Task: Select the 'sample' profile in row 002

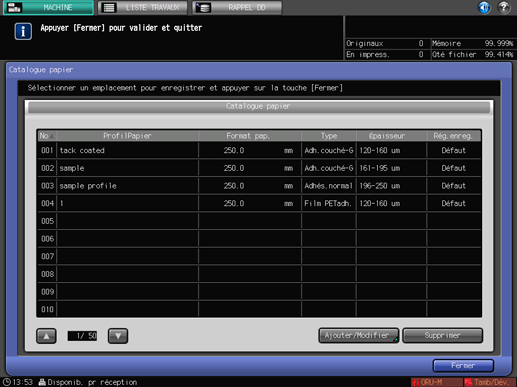Action: click(259, 168)
